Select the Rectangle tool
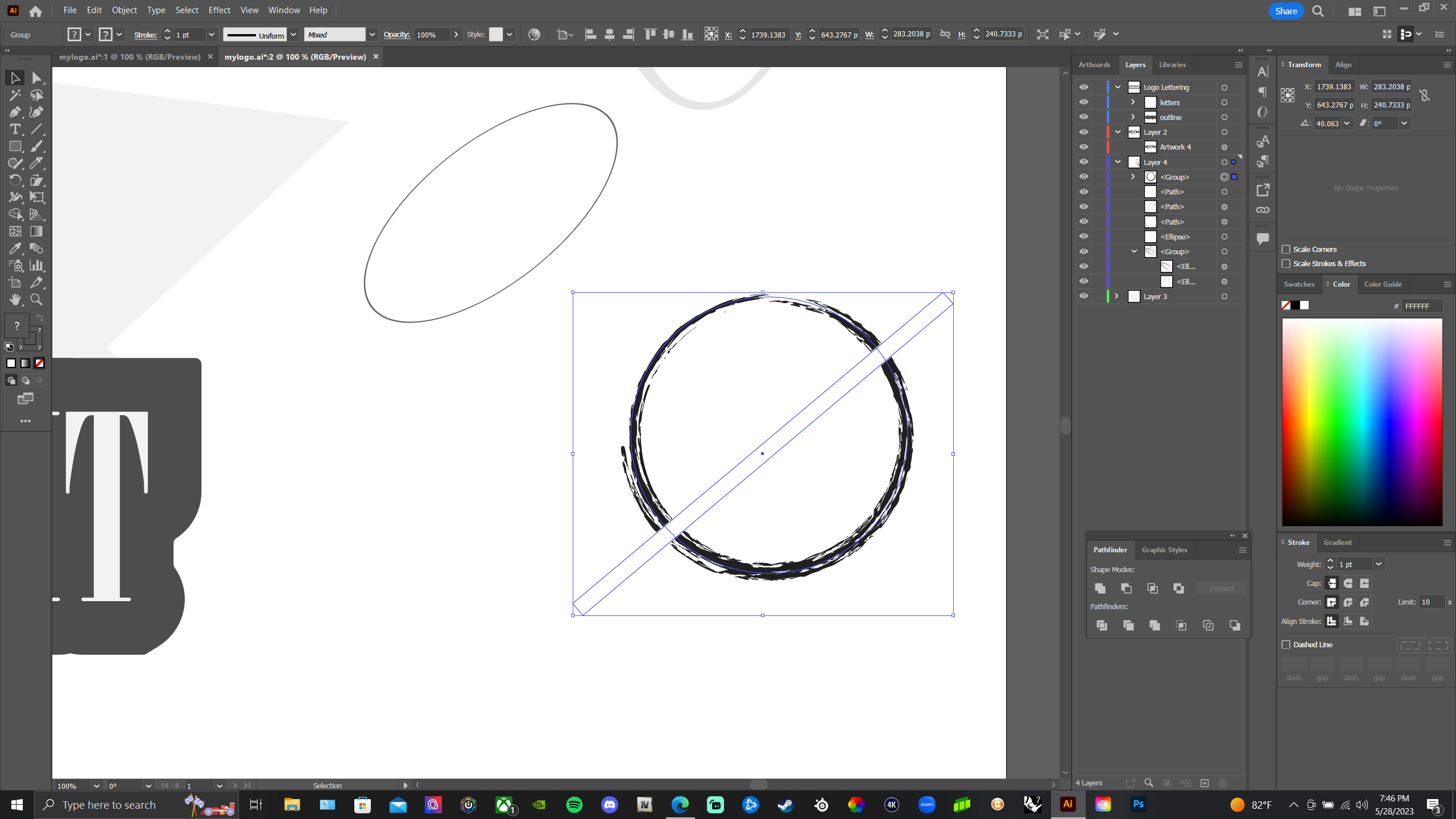This screenshot has width=1456, height=819. coord(14,146)
